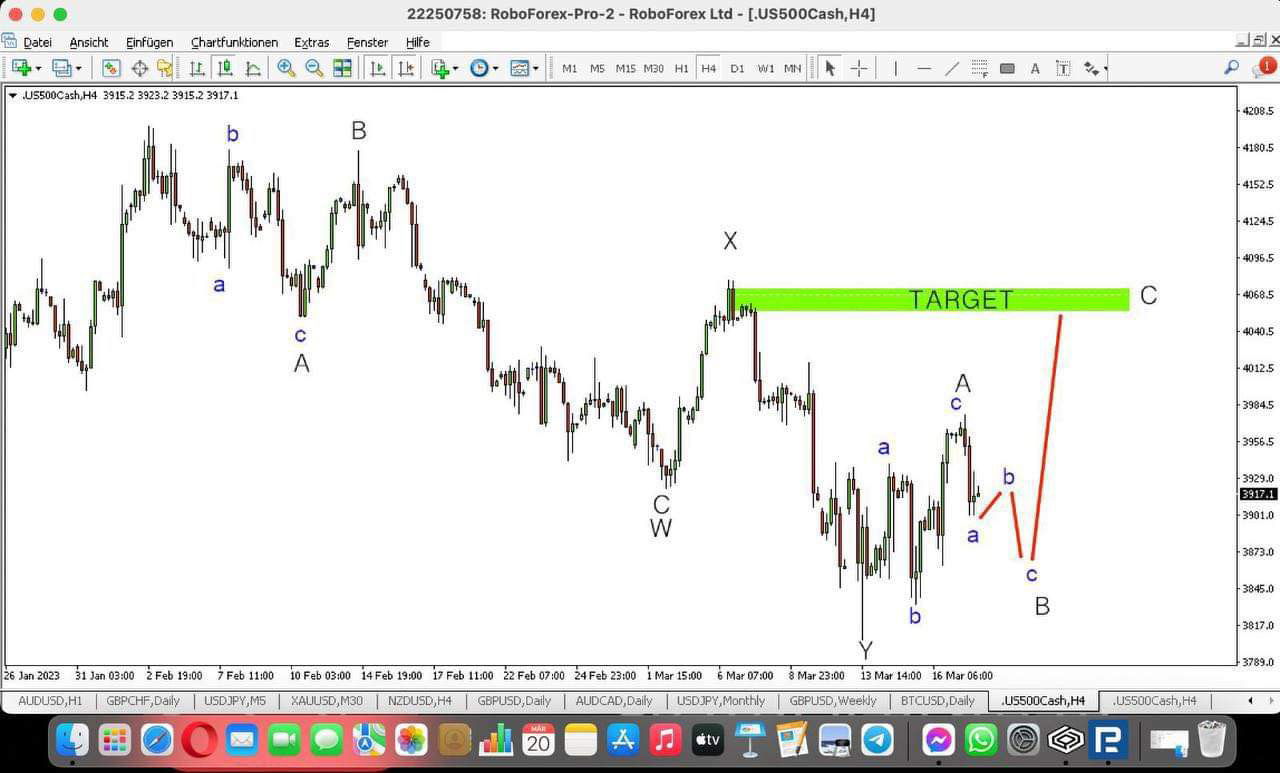Image resolution: width=1280 pixels, height=773 pixels.
Task: Select the M15 timeframe button
Action: click(x=625, y=68)
